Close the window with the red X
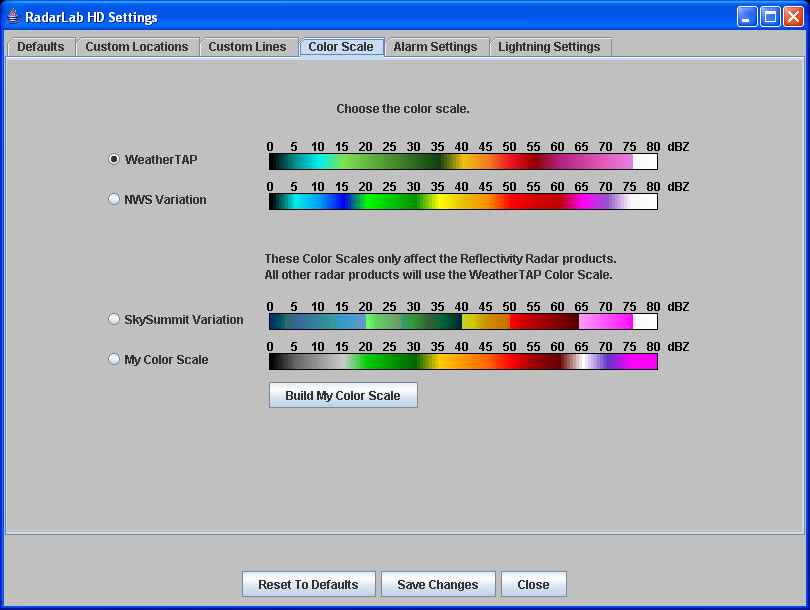The image size is (810, 610). pos(793,17)
